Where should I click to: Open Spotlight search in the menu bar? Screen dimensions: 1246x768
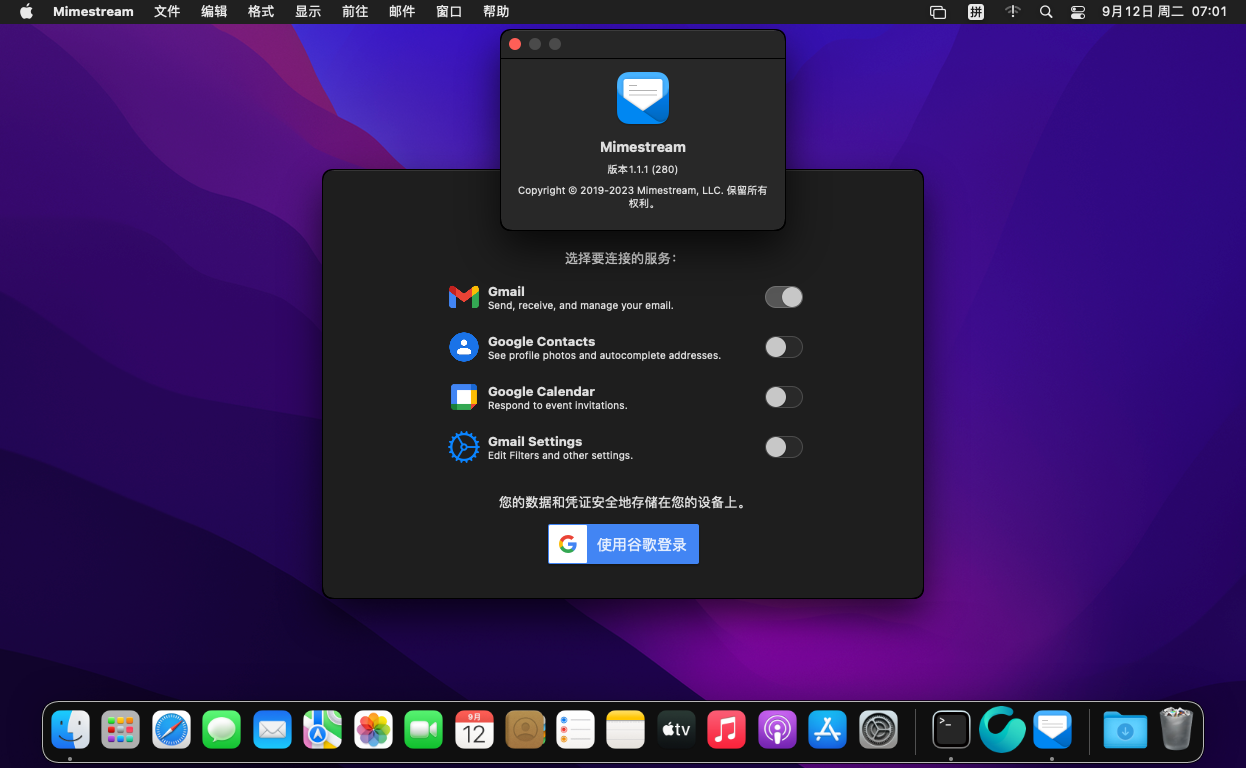(1046, 11)
